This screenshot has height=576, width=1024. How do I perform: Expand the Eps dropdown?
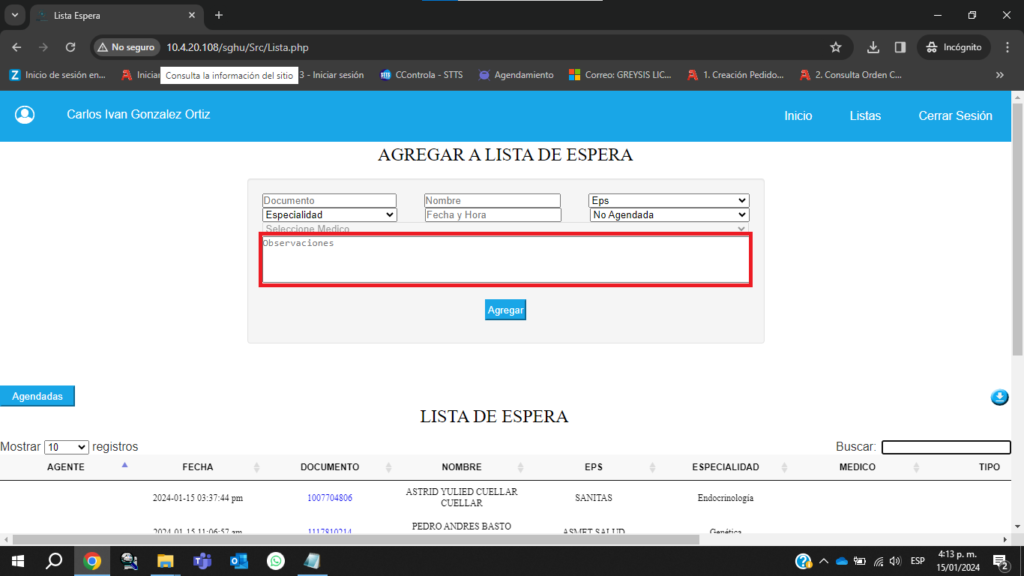pyautogui.click(x=668, y=201)
